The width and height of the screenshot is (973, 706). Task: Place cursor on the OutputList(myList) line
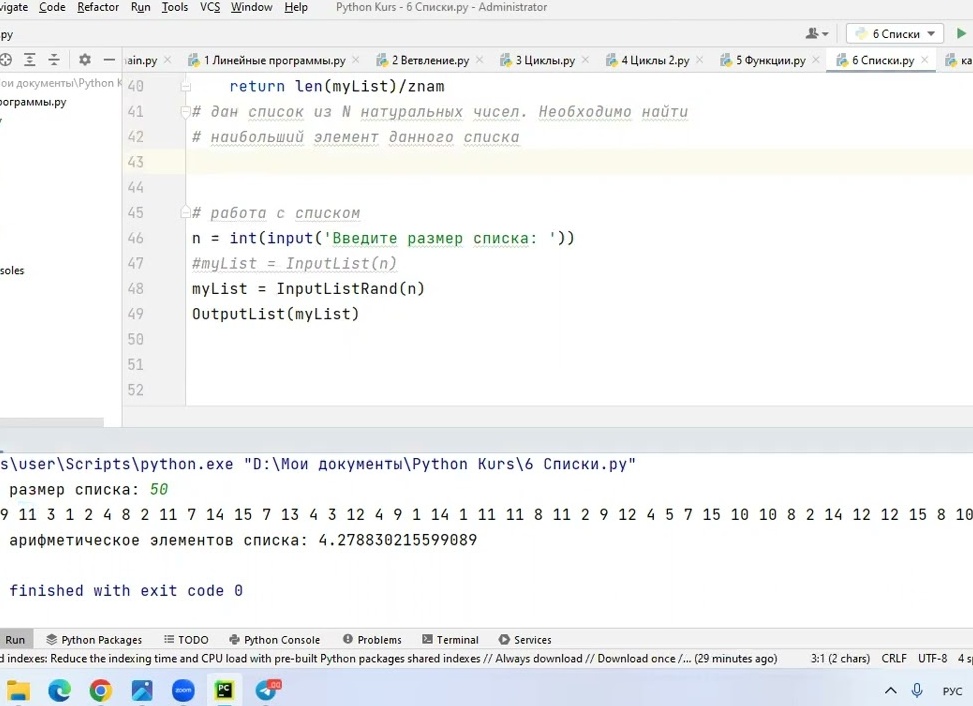click(x=276, y=314)
